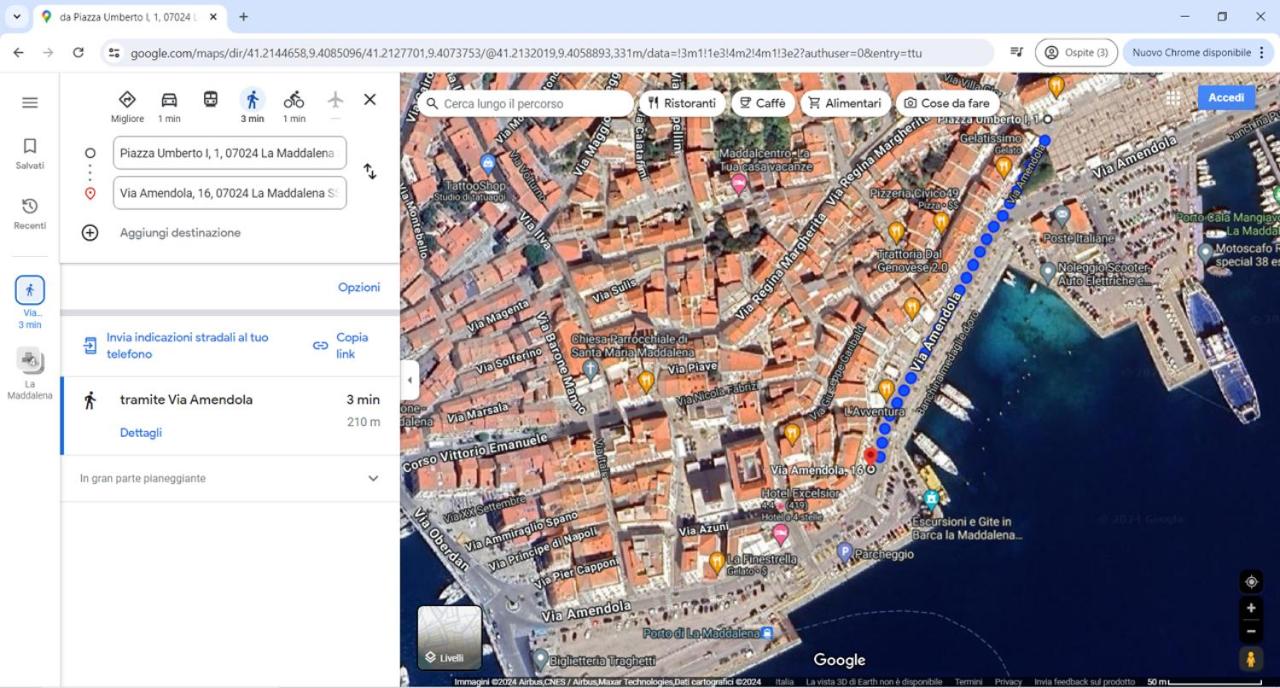The width and height of the screenshot is (1280, 688).
Task: Open Salvati saved places
Action: coord(30,153)
